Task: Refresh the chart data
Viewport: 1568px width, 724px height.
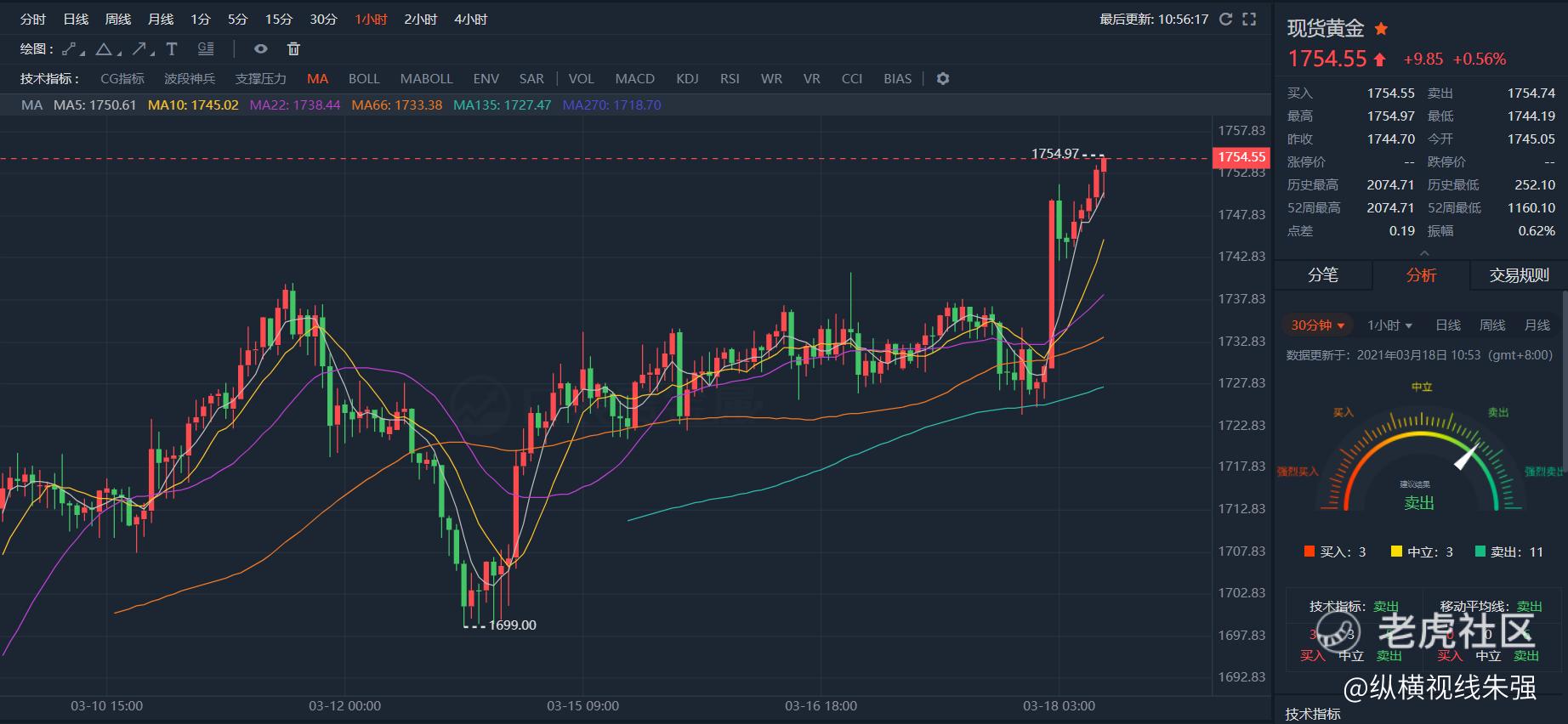Action: click(1225, 20)
